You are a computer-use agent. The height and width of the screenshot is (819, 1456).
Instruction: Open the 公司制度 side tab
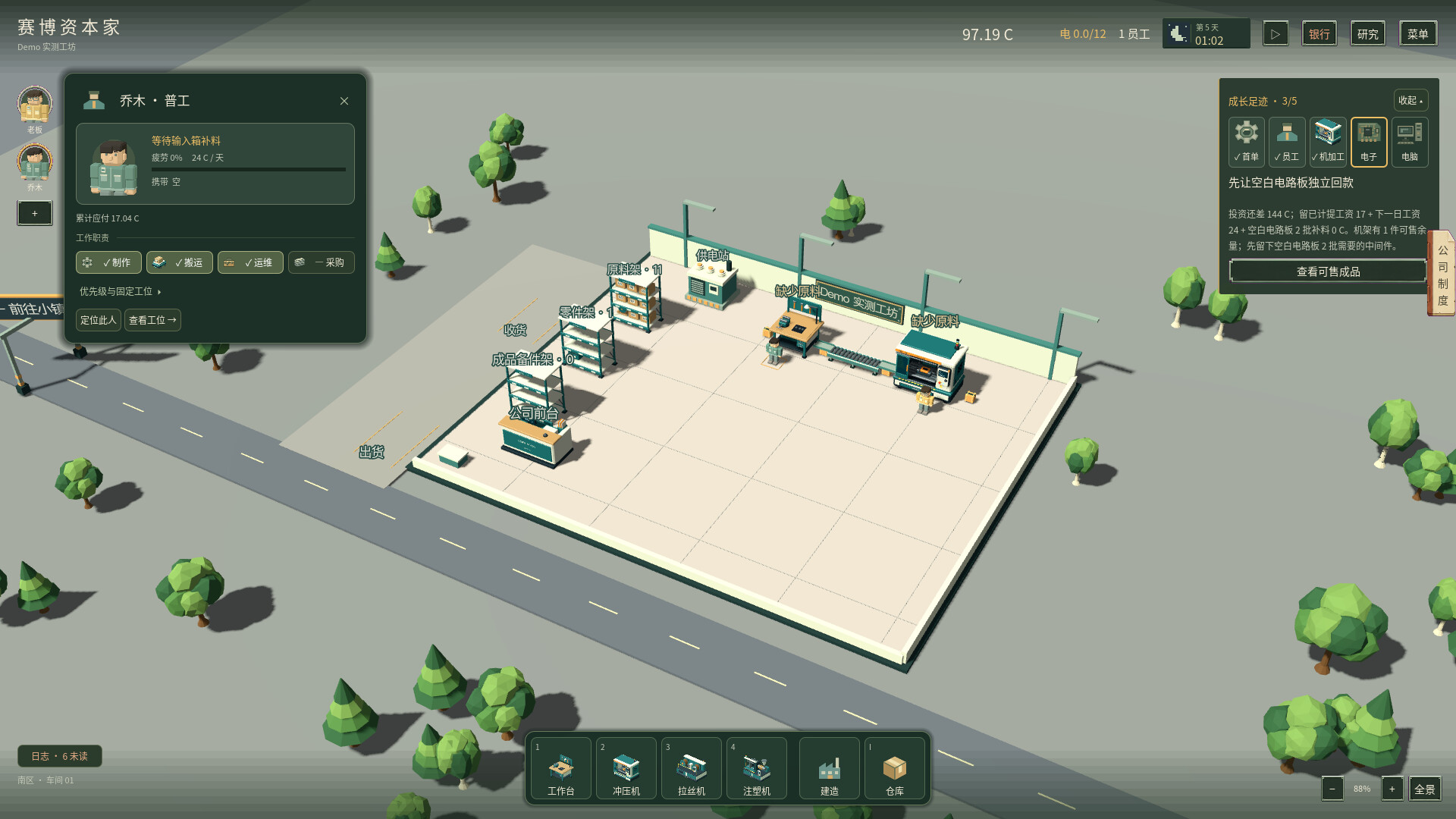click(x=1442, y=275)
